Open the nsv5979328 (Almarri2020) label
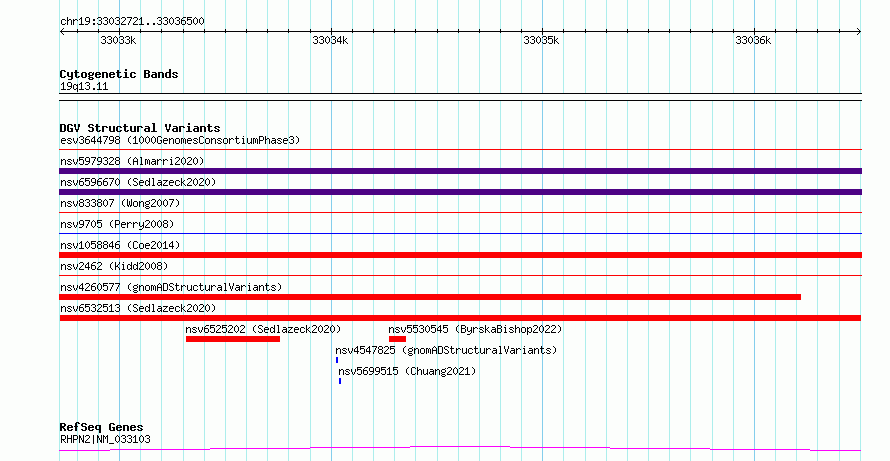The image size is (890, 461). click(x=132, y=161)
